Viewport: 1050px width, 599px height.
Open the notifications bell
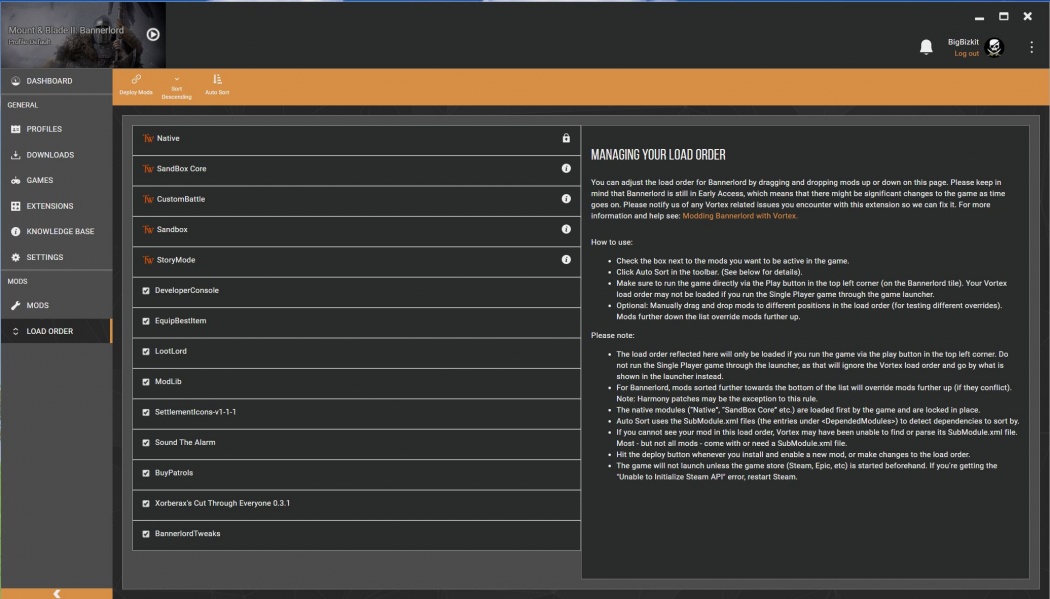pyautogui.click(x=926, y=47)
